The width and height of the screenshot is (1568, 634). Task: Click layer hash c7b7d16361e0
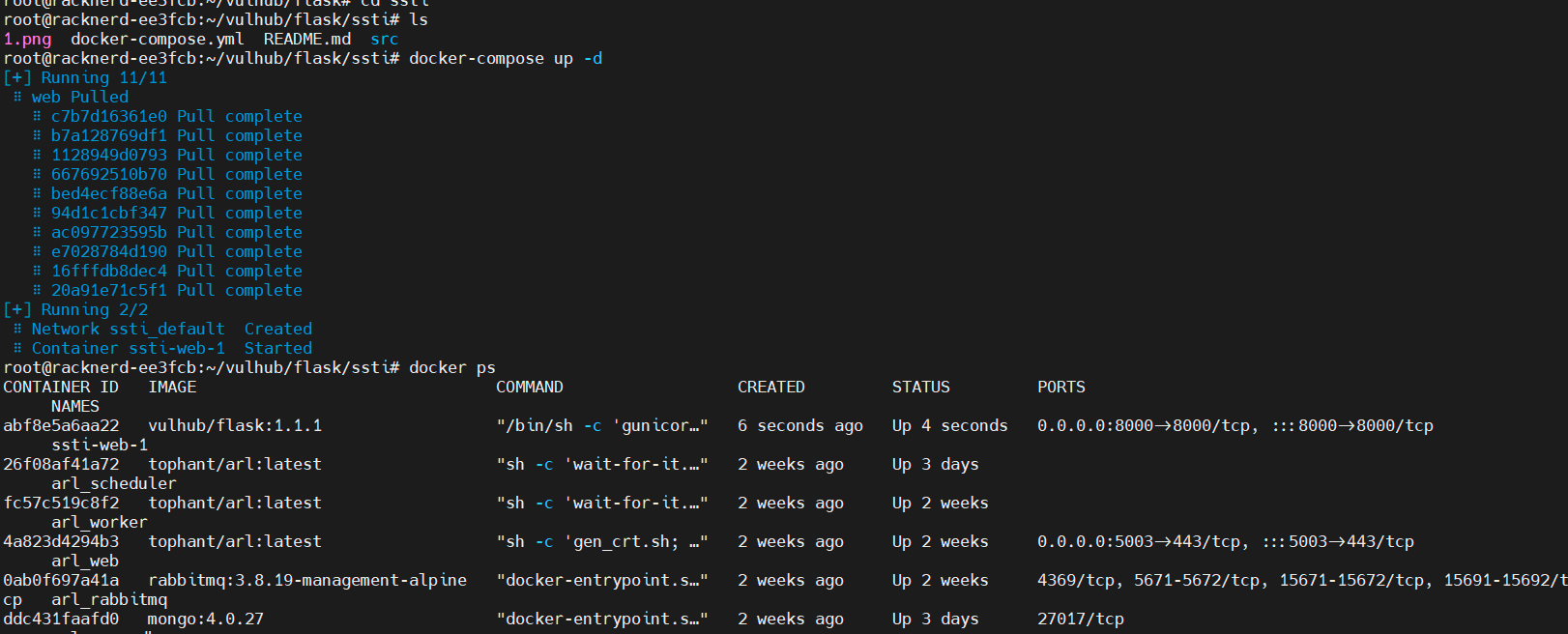(108, 116)
